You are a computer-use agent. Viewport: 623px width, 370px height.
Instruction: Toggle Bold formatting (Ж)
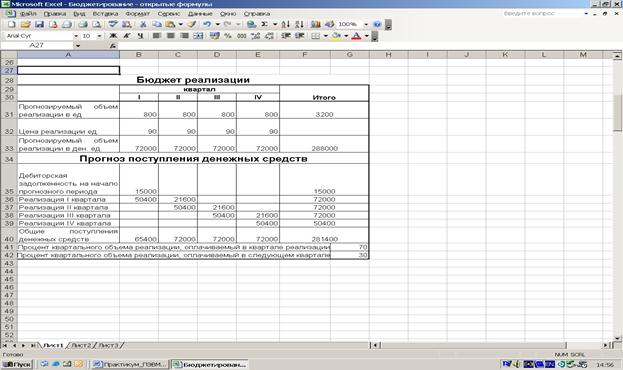(x=113, y=36)
